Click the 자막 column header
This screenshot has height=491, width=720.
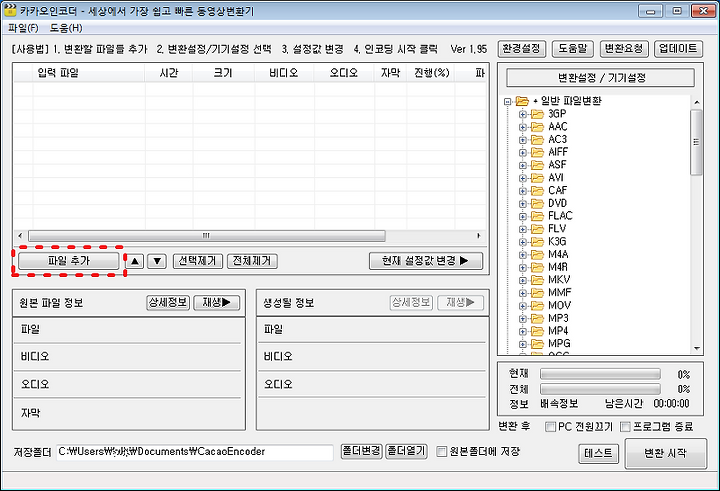[390, 73]
